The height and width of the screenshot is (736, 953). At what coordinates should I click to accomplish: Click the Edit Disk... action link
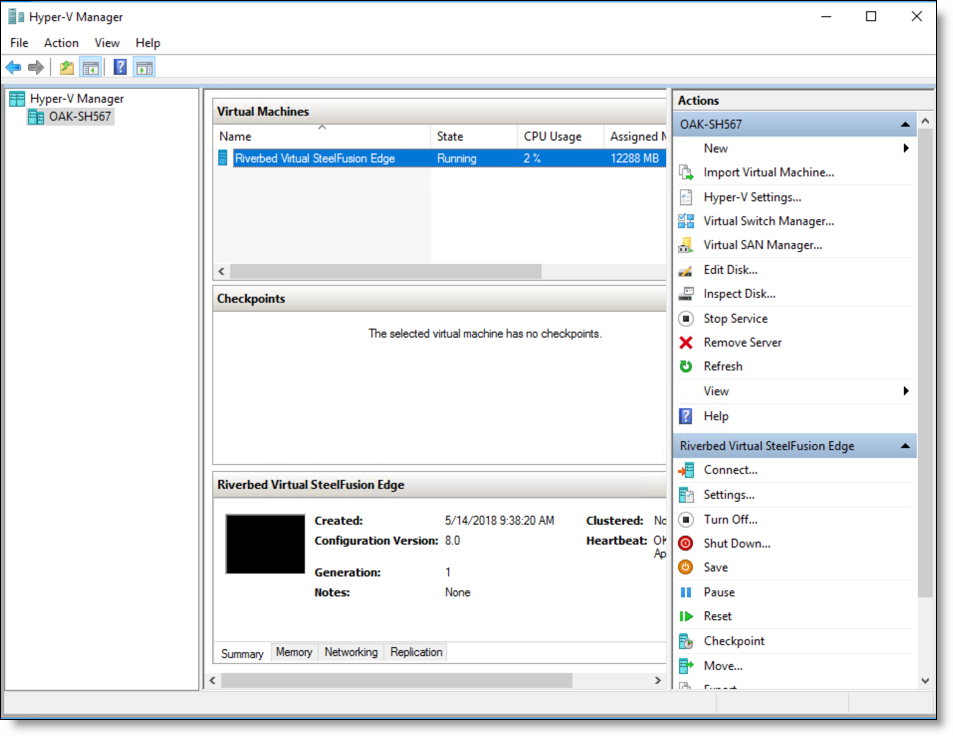click(x=731, y=270)
